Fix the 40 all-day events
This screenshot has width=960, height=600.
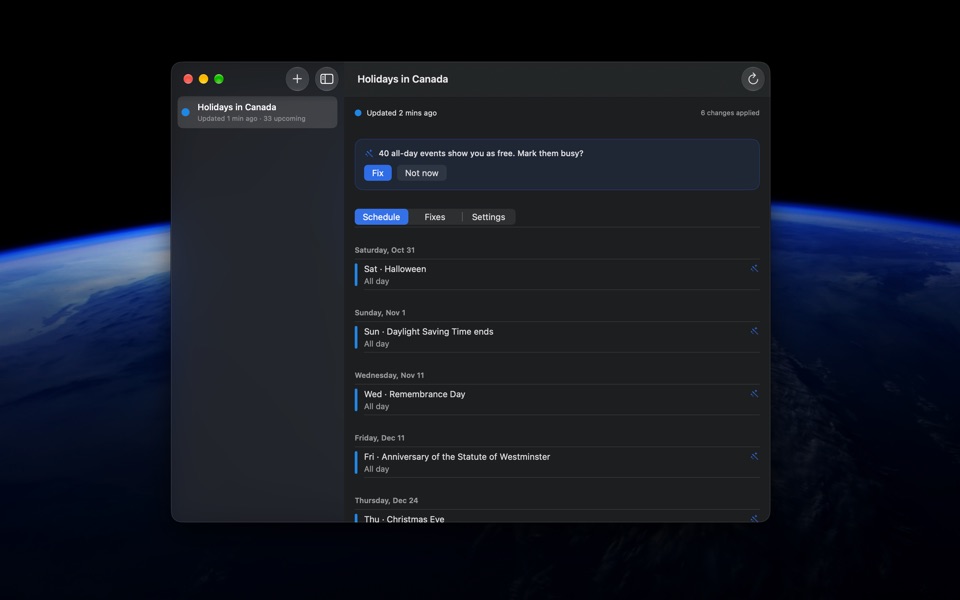378,173
